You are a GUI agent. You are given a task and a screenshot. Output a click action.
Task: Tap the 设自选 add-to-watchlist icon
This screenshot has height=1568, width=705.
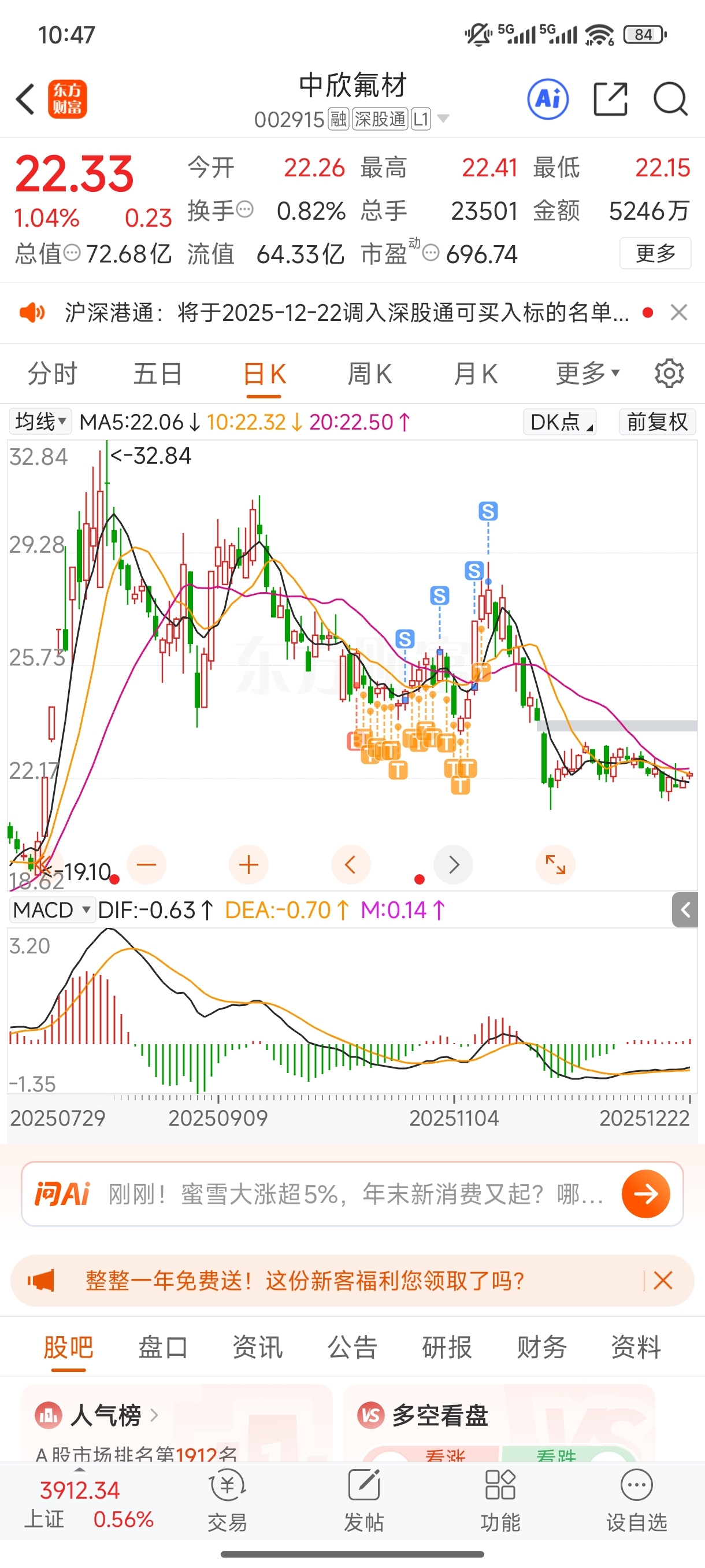pos(637,1500)
